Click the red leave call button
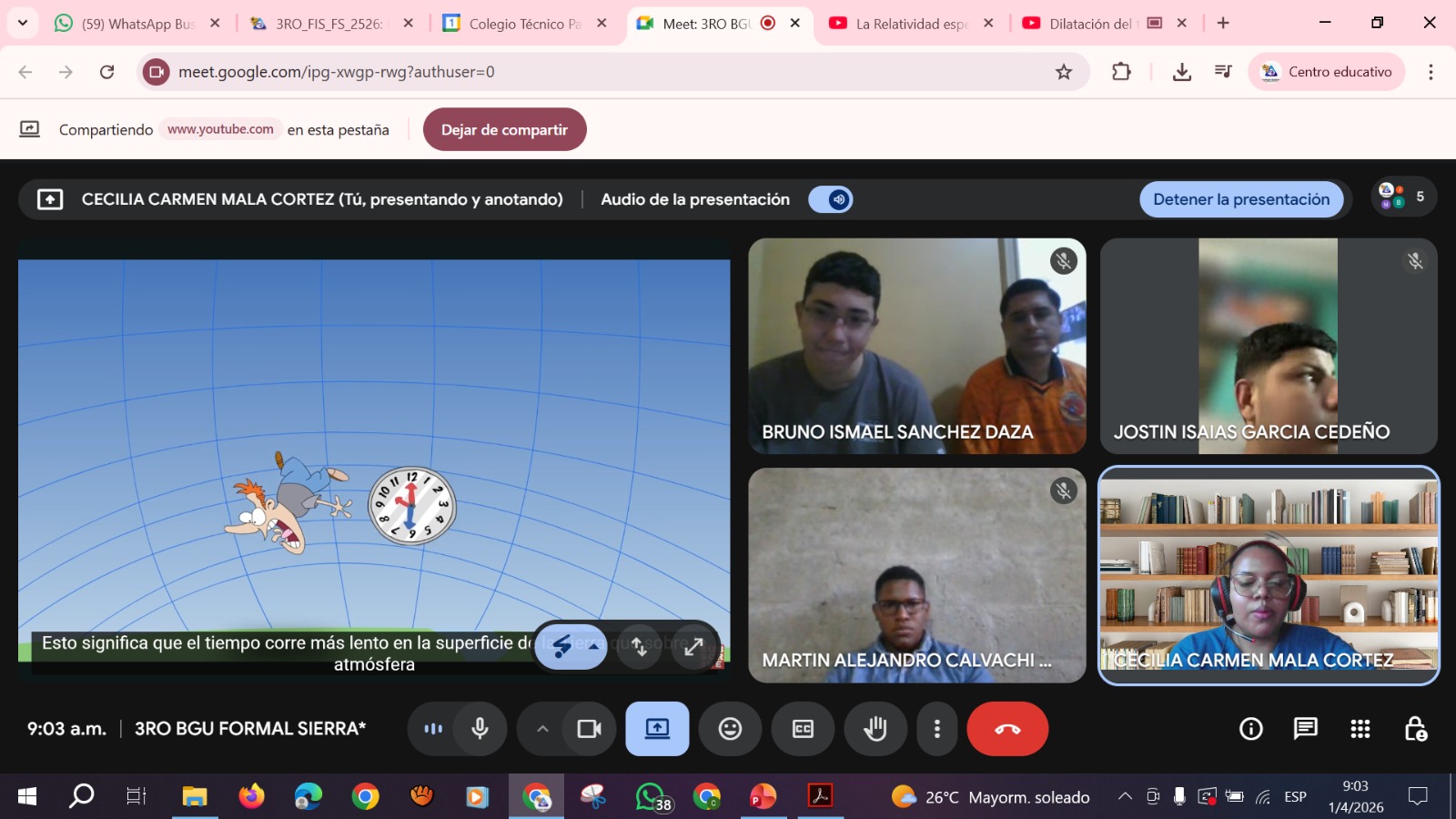Viewport: 1456px width, 819px height. click(x=1006, y=729)
